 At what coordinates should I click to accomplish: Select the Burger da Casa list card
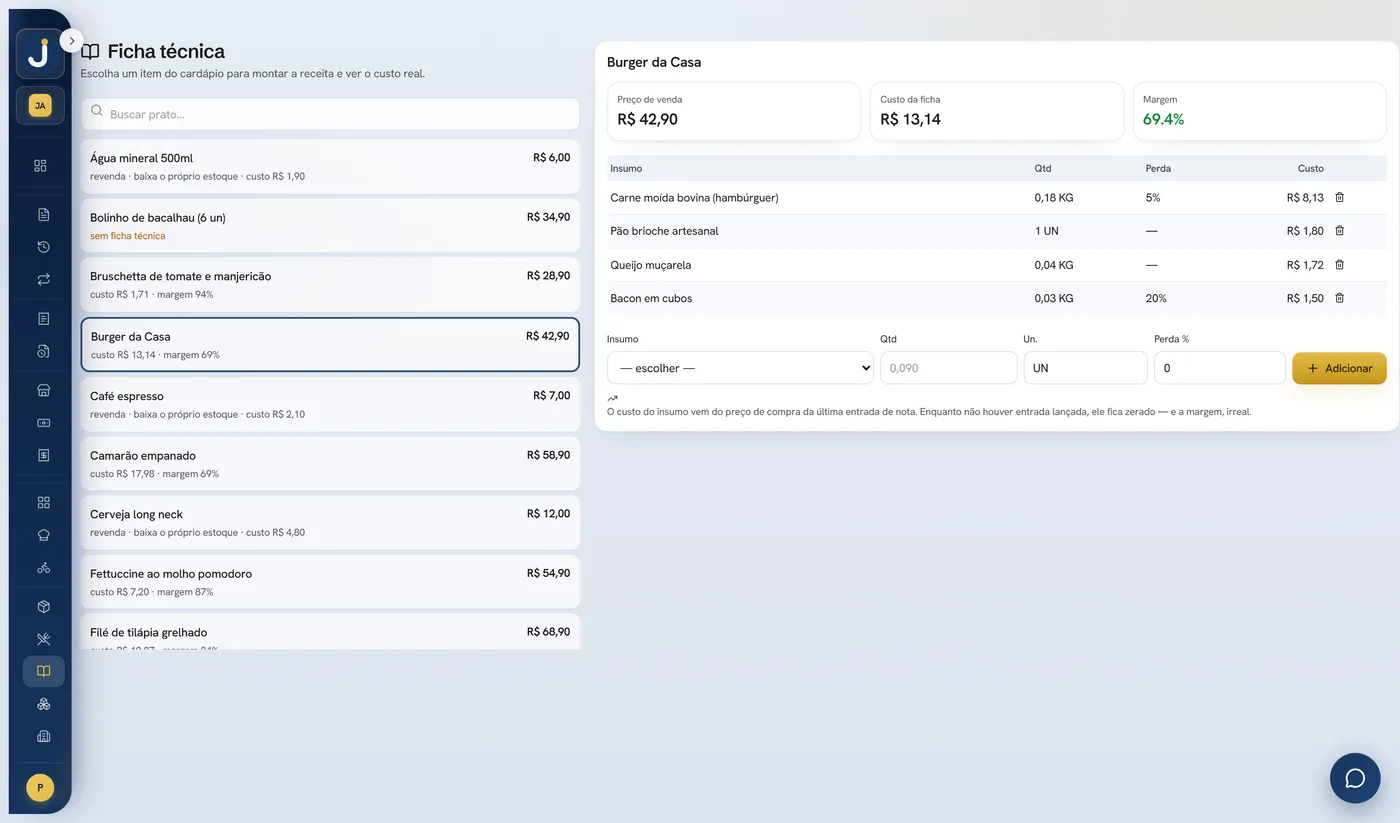tap(330, 345)
